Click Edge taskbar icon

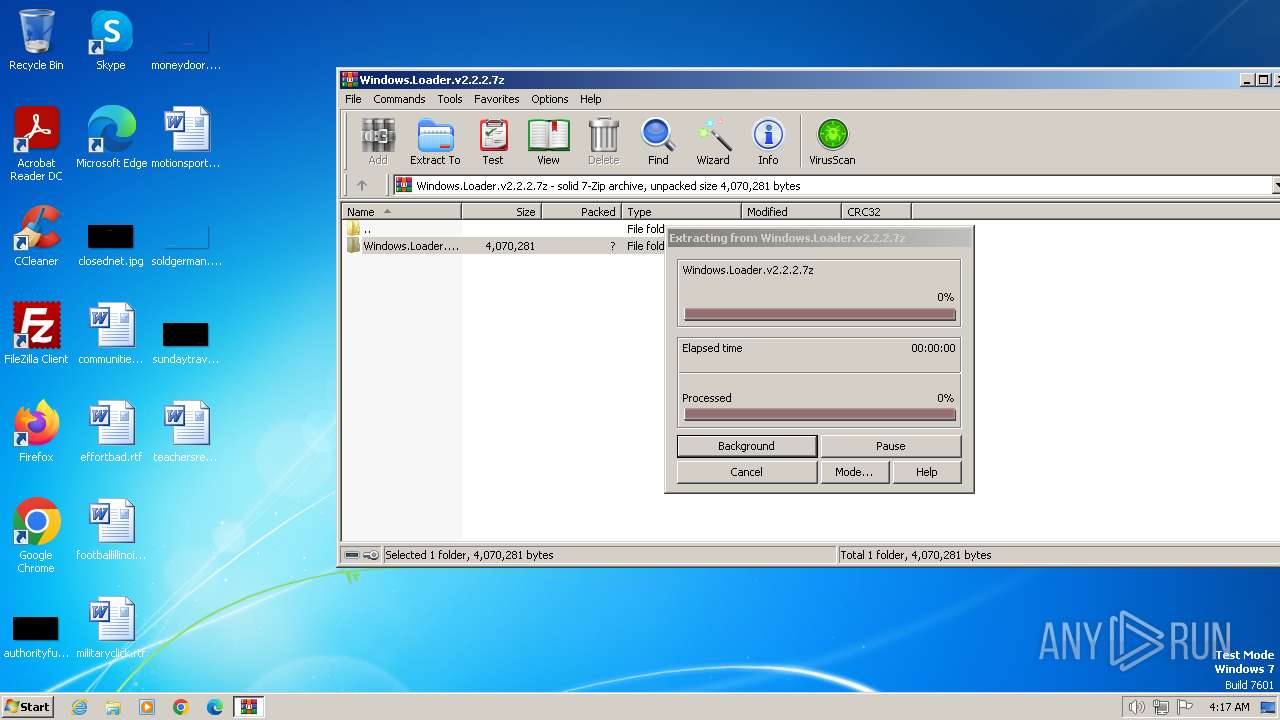pyautogui.click(x=215, y=707)
